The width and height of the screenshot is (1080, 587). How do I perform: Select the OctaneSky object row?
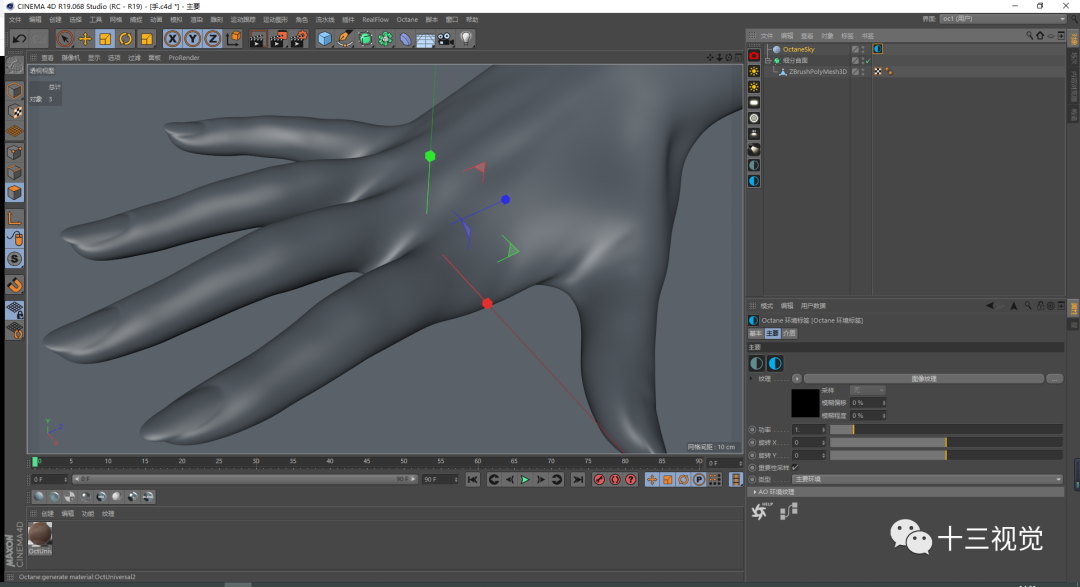tap(798, 50)
